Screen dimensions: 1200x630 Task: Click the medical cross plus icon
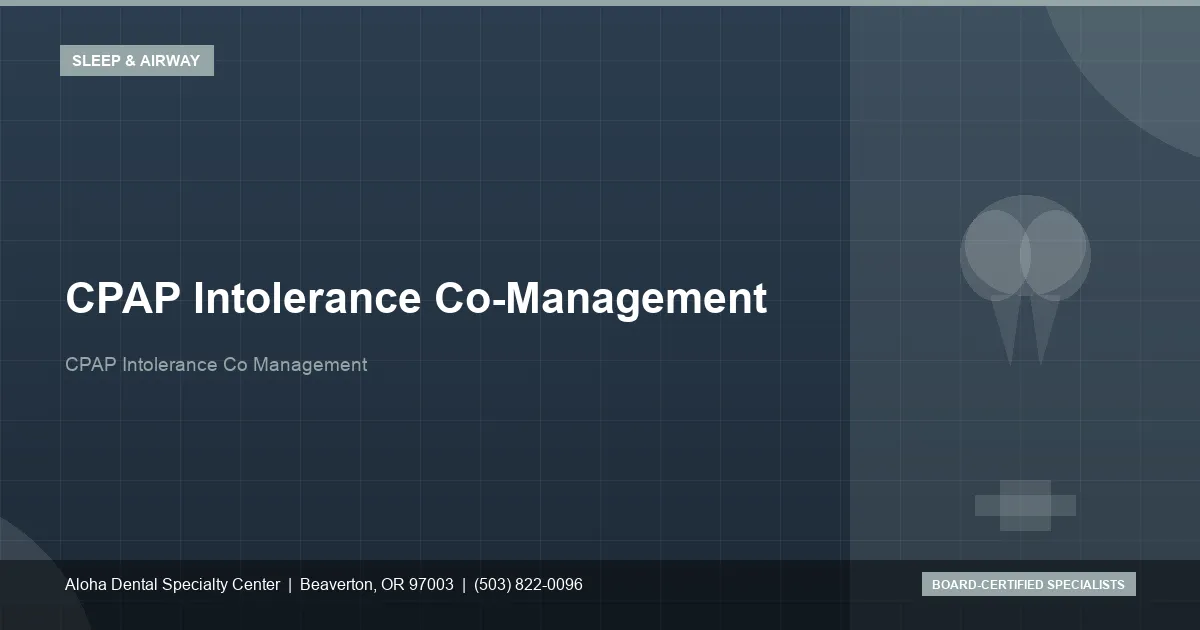(x=1025, y=505)
